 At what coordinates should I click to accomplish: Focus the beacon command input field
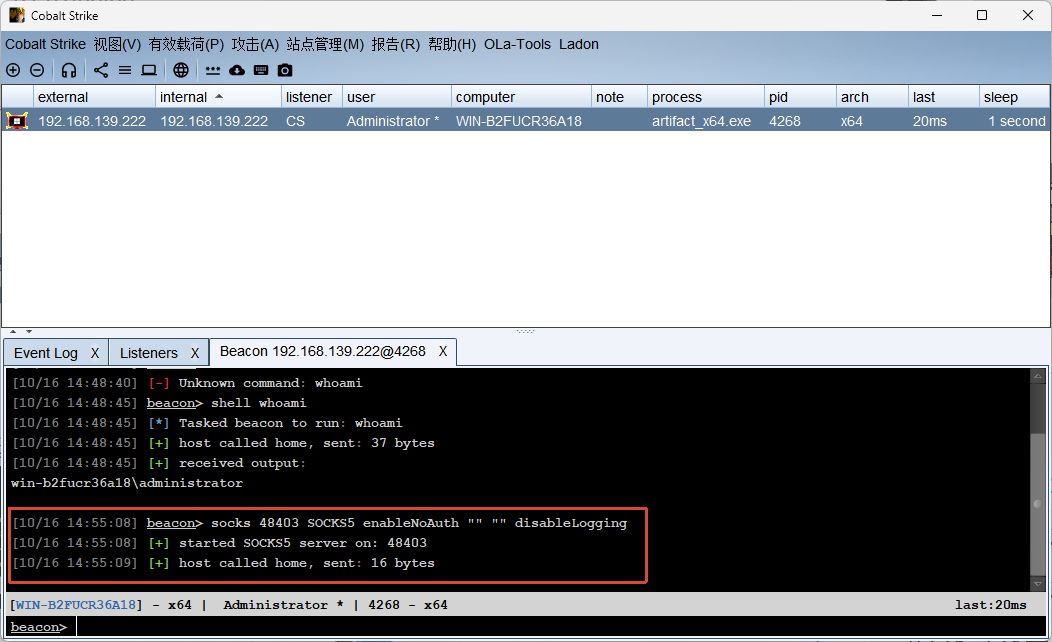click(x=561, y=627)
